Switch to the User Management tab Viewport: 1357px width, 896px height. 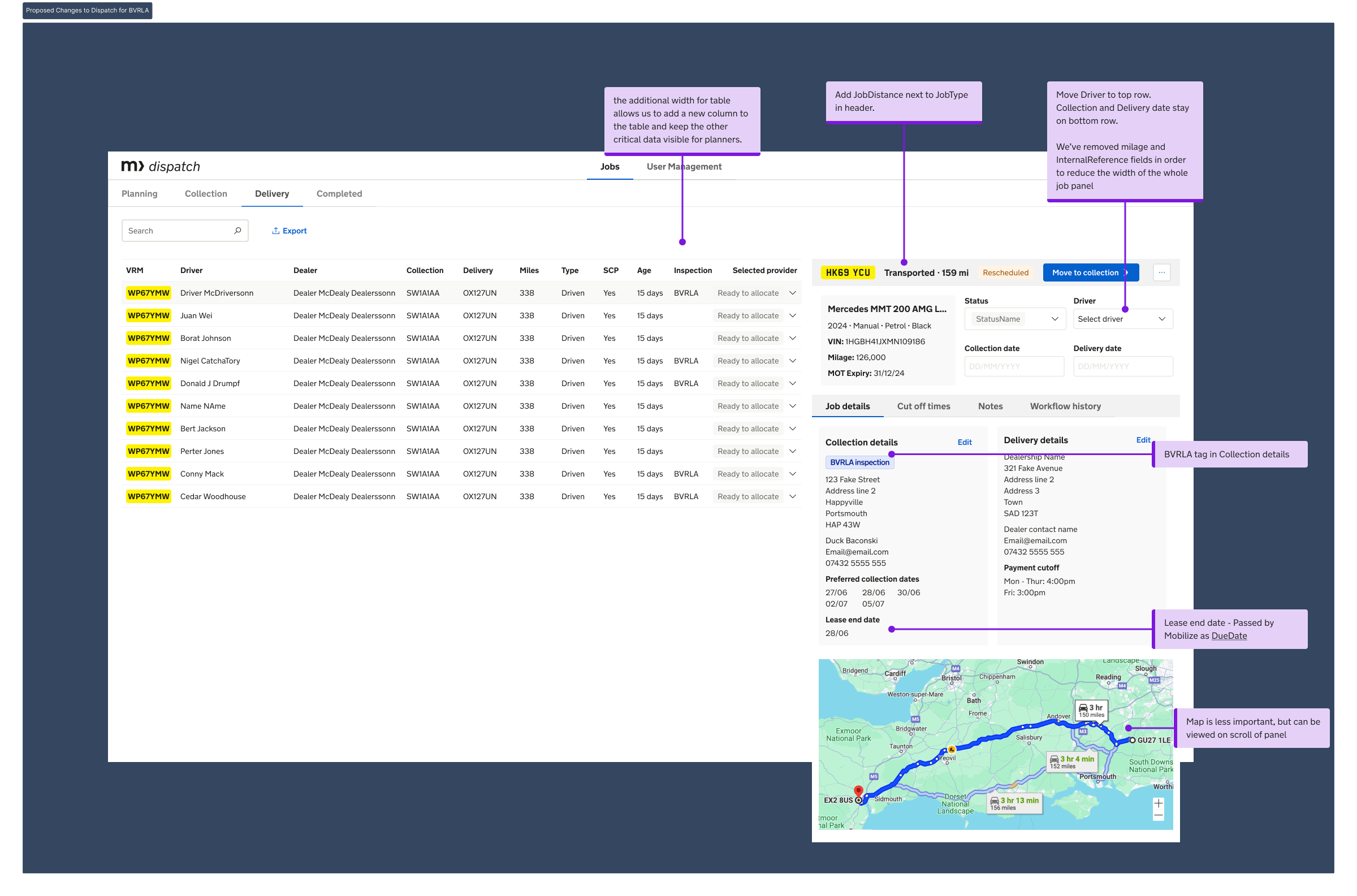tap(684, 166)
